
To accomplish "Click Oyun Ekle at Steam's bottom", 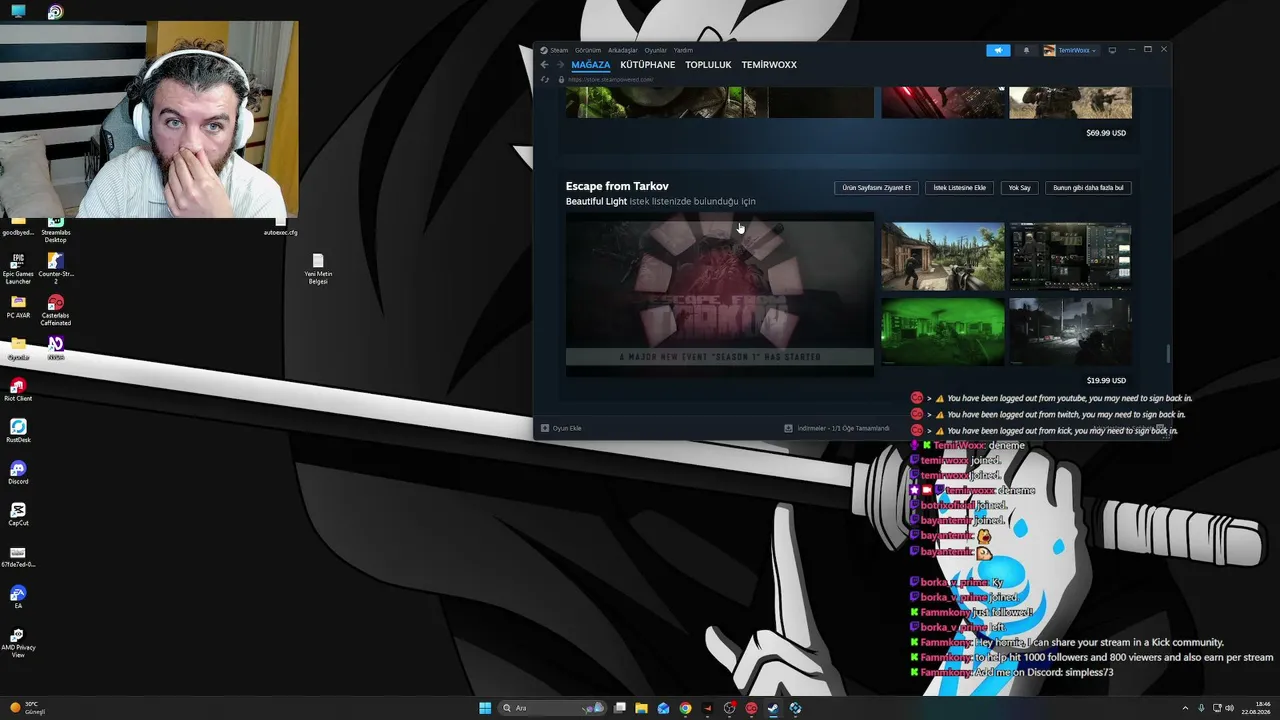I will pyautogui.click(x=561, y=428).
